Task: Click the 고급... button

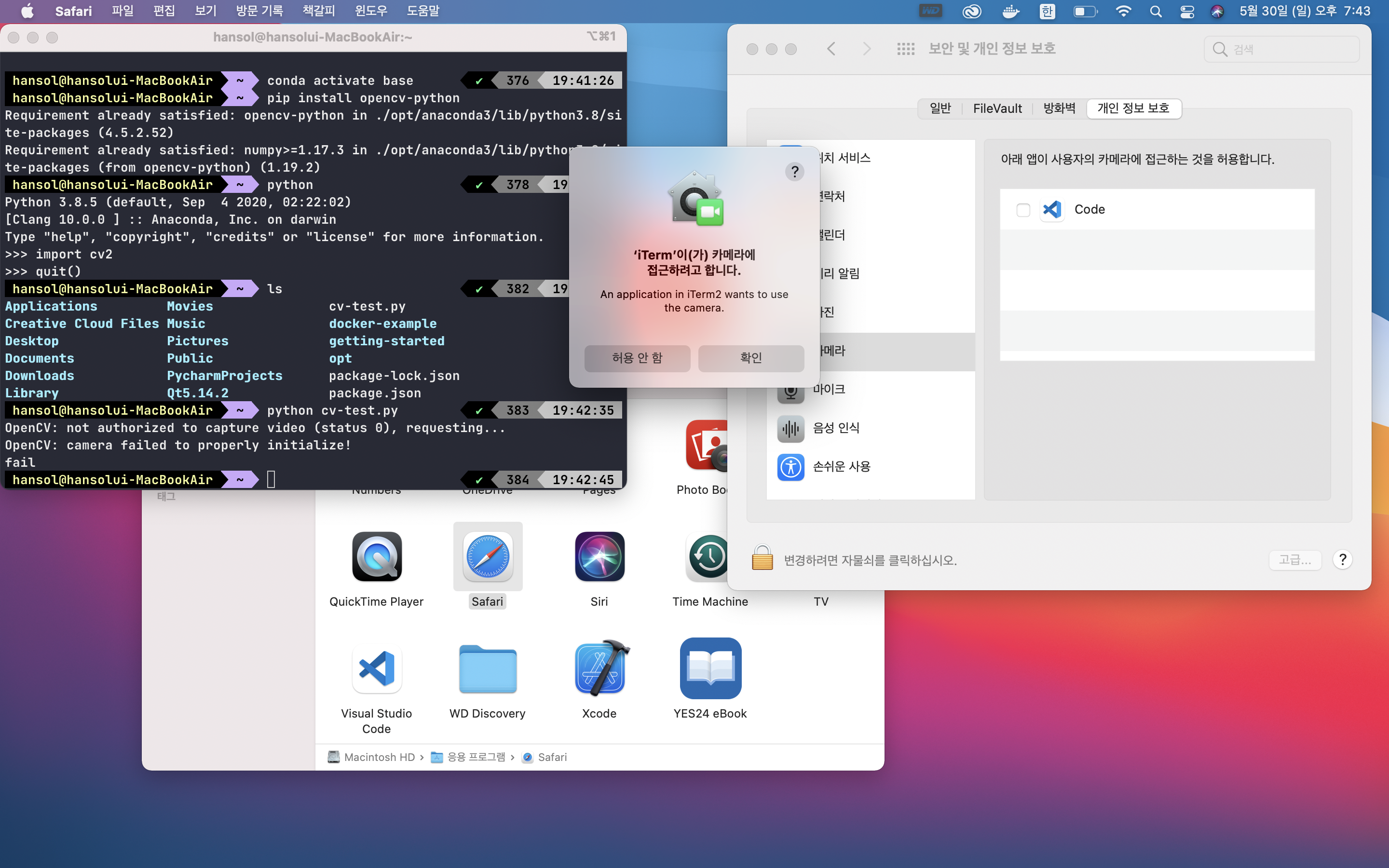Action: (1295, 560)
